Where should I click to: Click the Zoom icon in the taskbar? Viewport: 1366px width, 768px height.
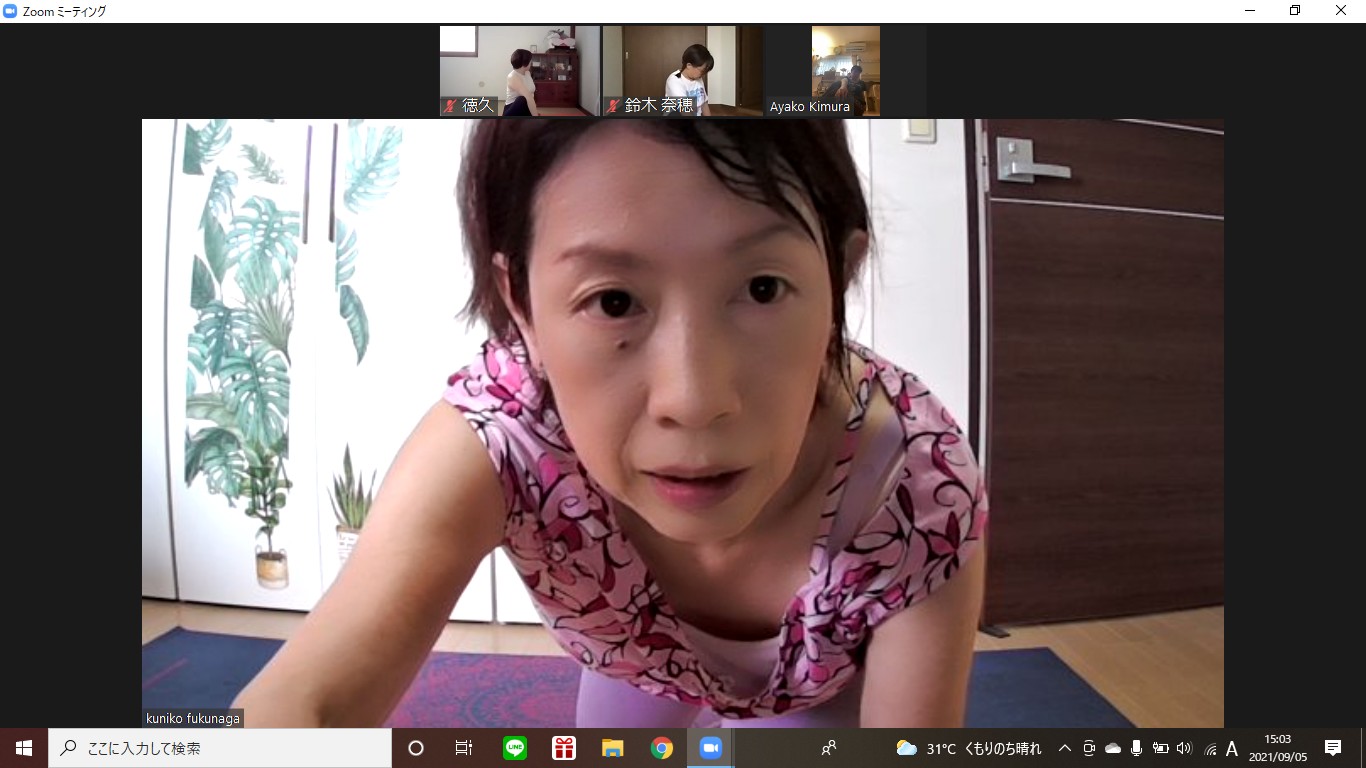click(710, 748)
